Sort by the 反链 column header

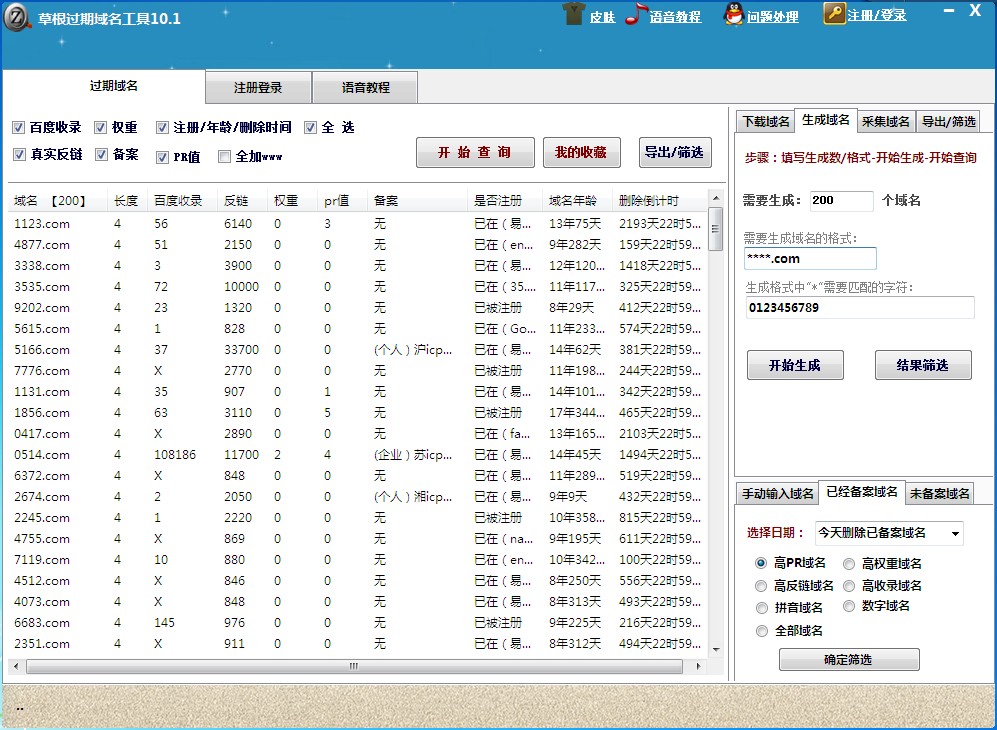pyautogui.click(x=242, y=201)
